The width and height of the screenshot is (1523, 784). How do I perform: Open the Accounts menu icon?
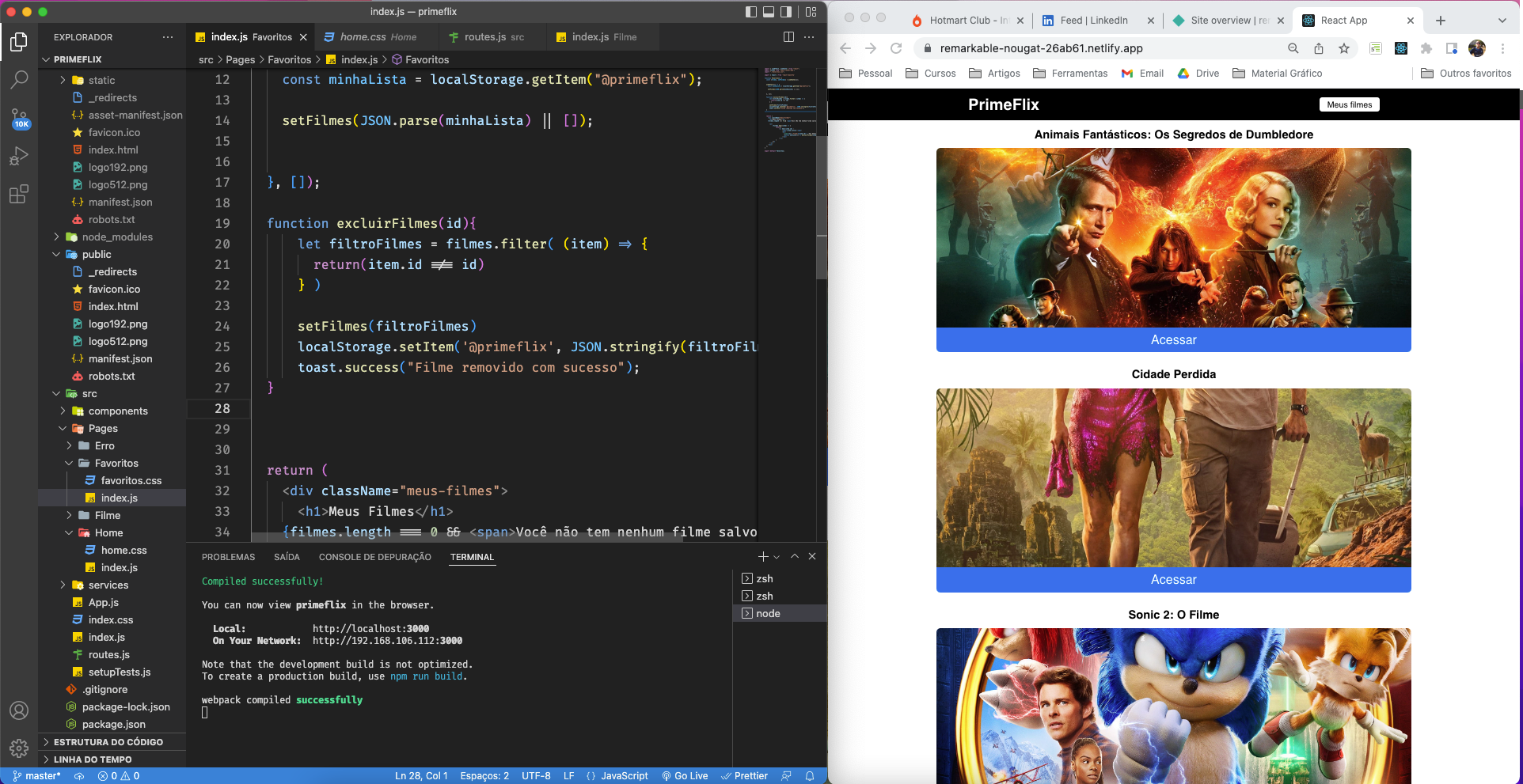click(19, 710)
